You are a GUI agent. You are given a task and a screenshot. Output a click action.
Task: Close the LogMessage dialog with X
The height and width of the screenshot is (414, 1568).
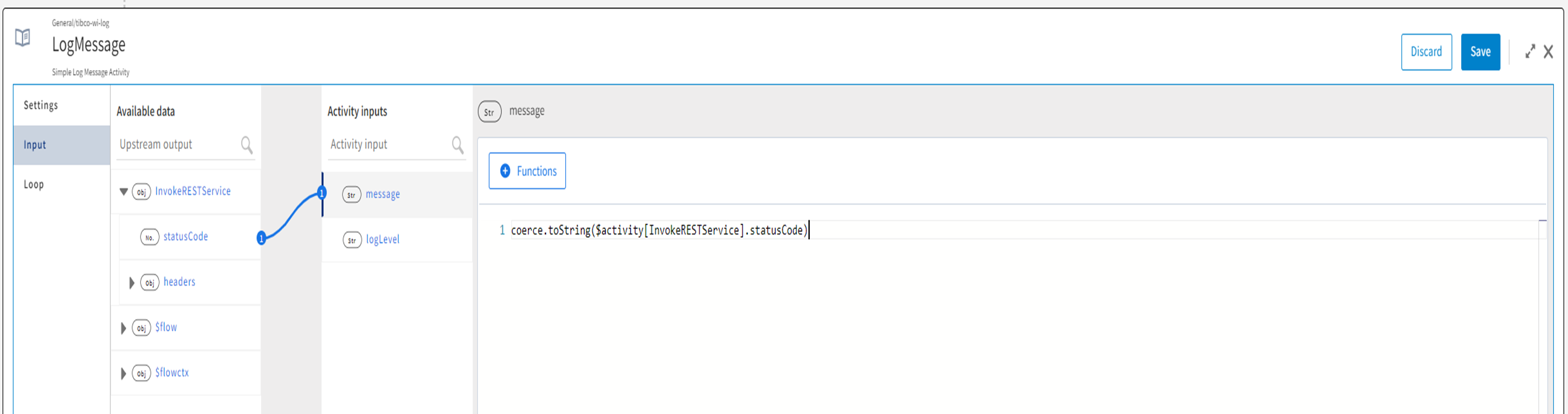click(x=1549, y=51)
